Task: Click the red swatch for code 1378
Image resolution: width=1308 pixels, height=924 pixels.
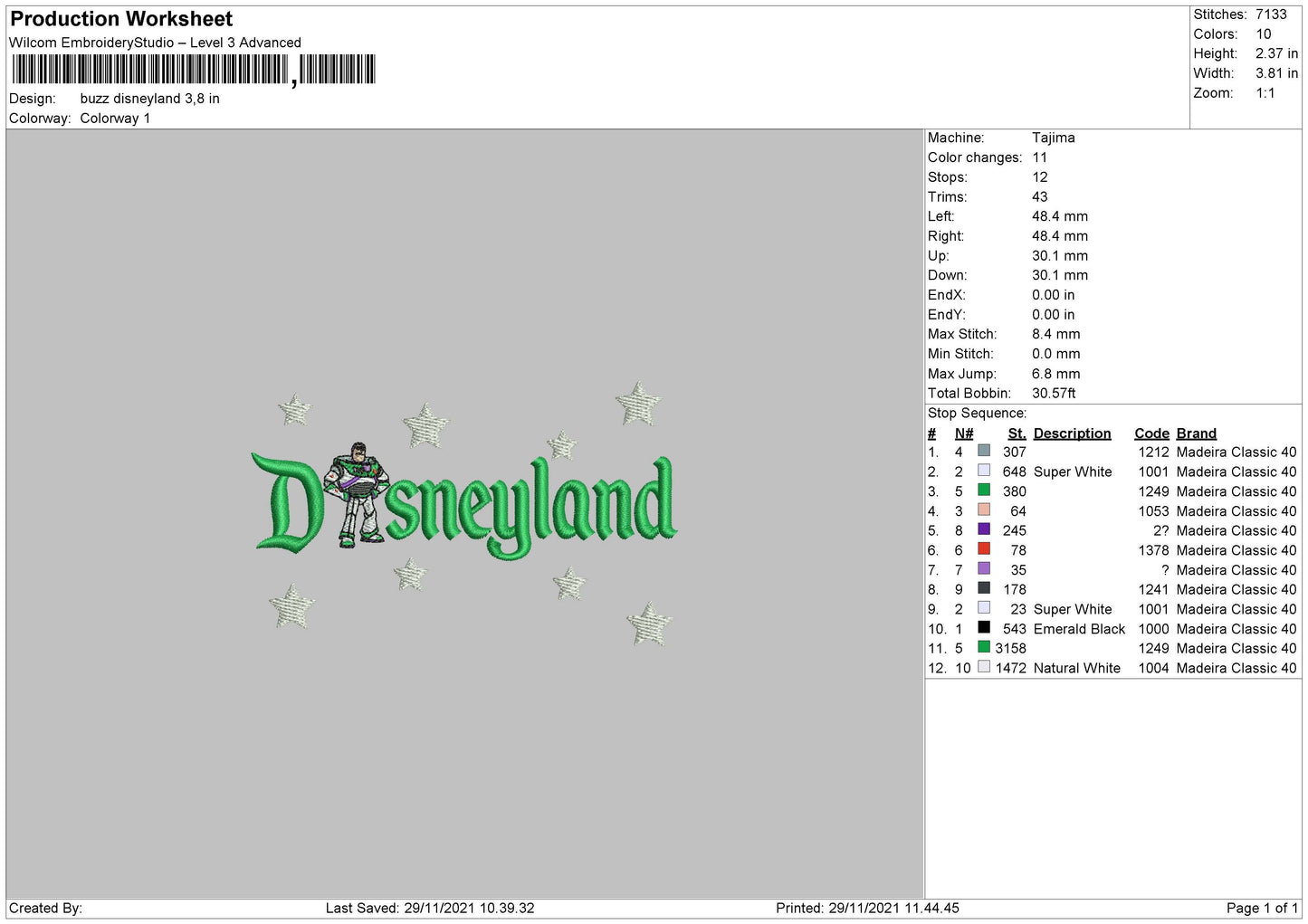Action: coord(984,548)
